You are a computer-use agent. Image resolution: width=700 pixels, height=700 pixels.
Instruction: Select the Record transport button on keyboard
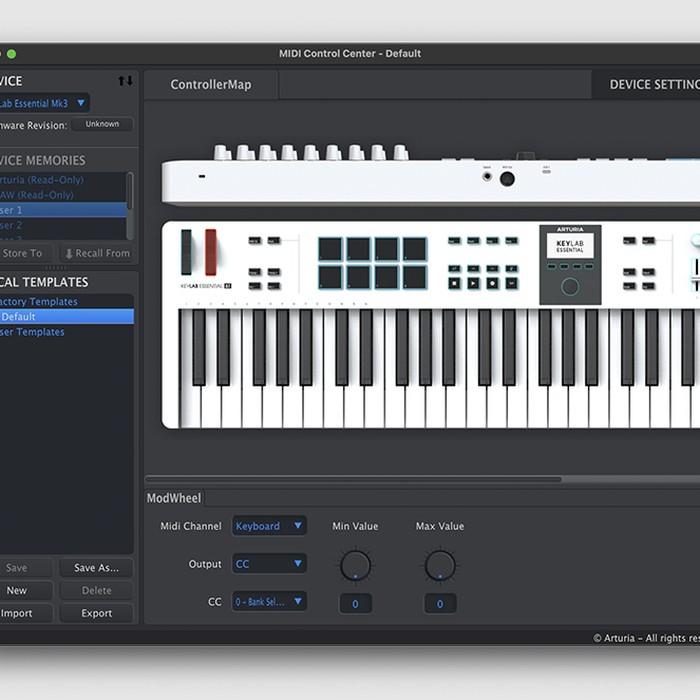pos(492,283)
